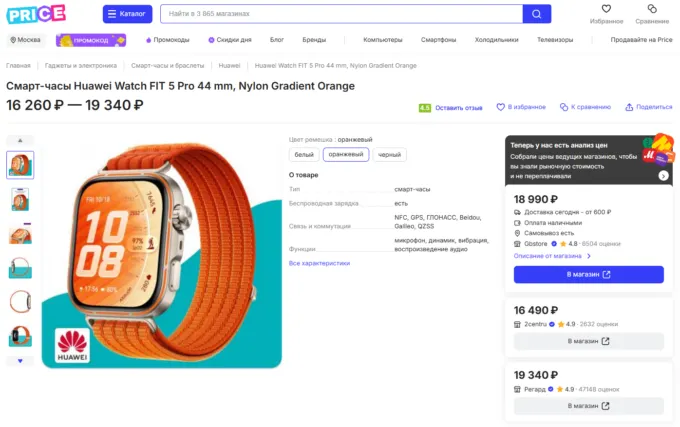
Task: Select оранжевый strap color
Action: 346,155
